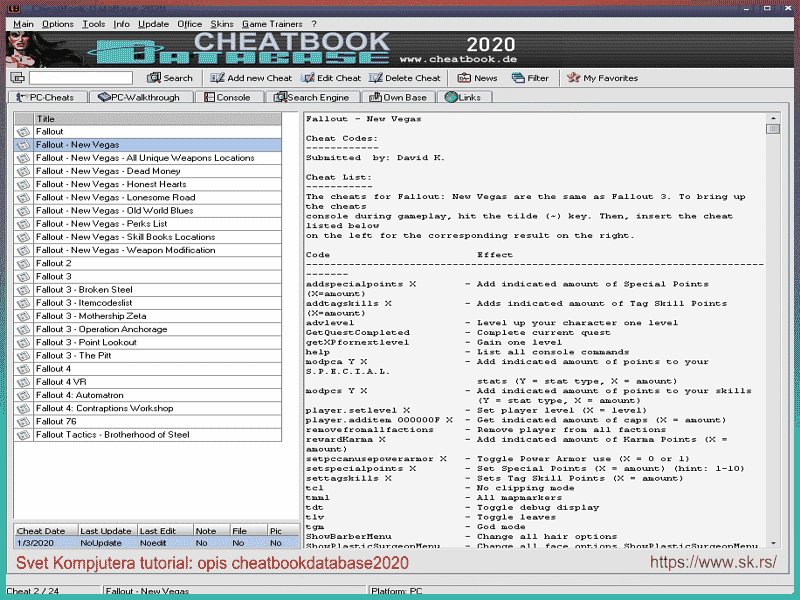Click the Delete Cheat button
Viewport: 800px width, 600px height.
click(405, 78)
